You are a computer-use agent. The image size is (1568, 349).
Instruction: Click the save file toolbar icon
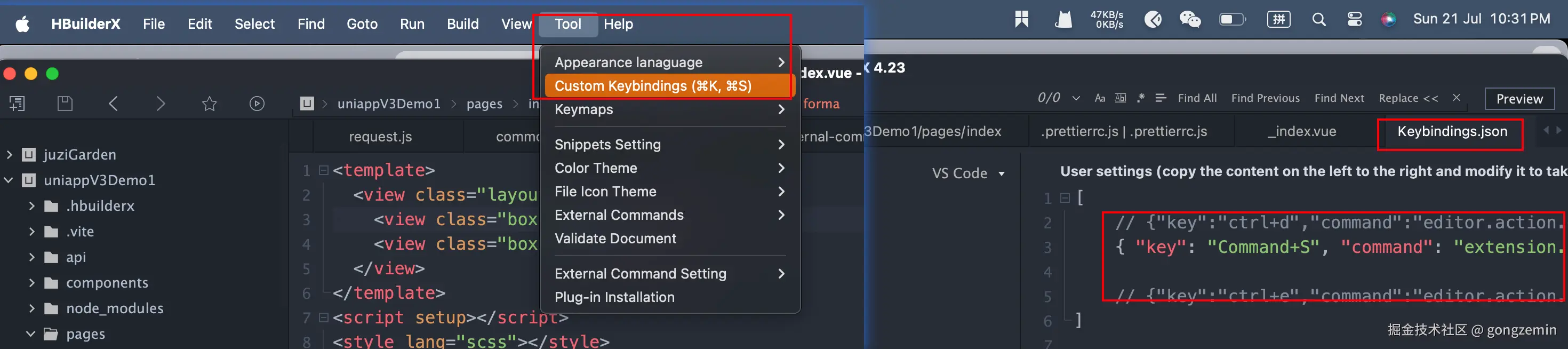pyautogui.click(x=65, y=104)
